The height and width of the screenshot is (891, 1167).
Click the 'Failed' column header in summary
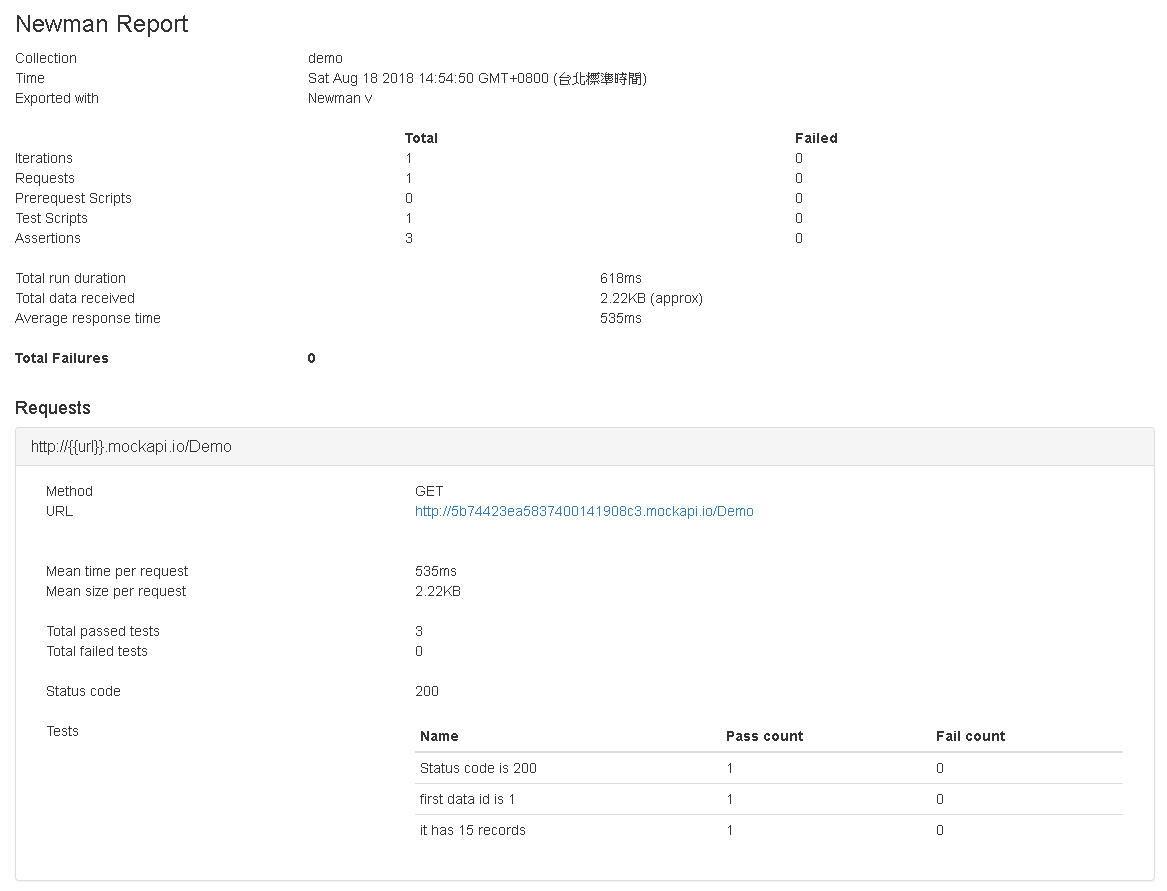(816, 138)
